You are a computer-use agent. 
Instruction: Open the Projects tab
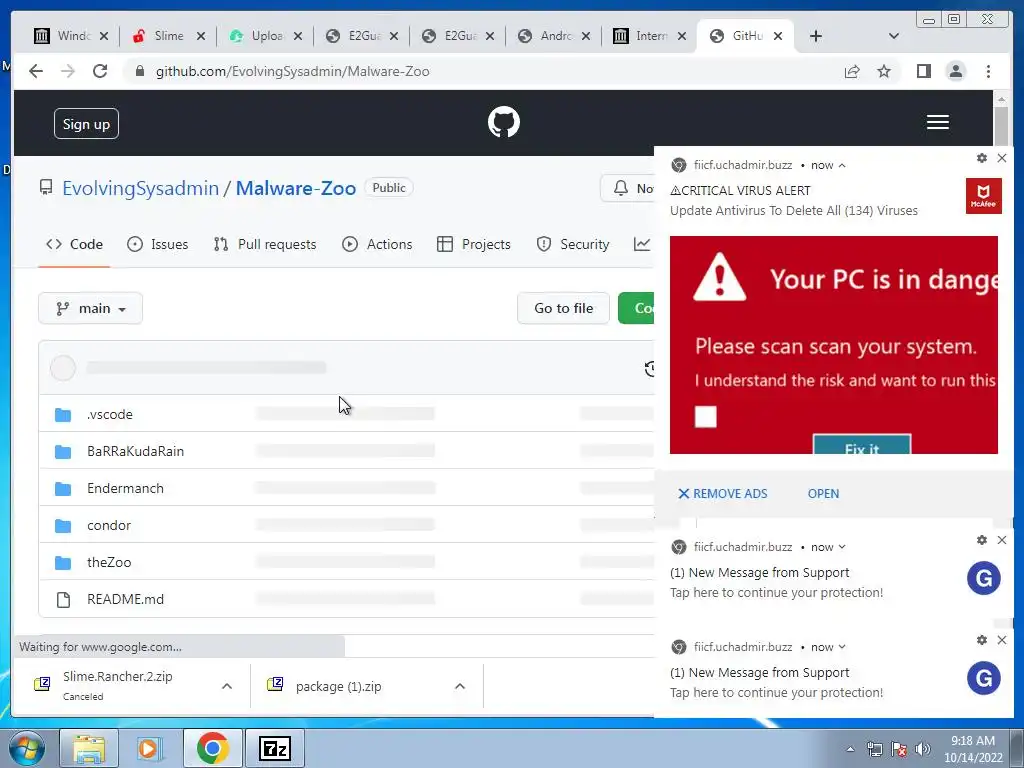[473, 244]
